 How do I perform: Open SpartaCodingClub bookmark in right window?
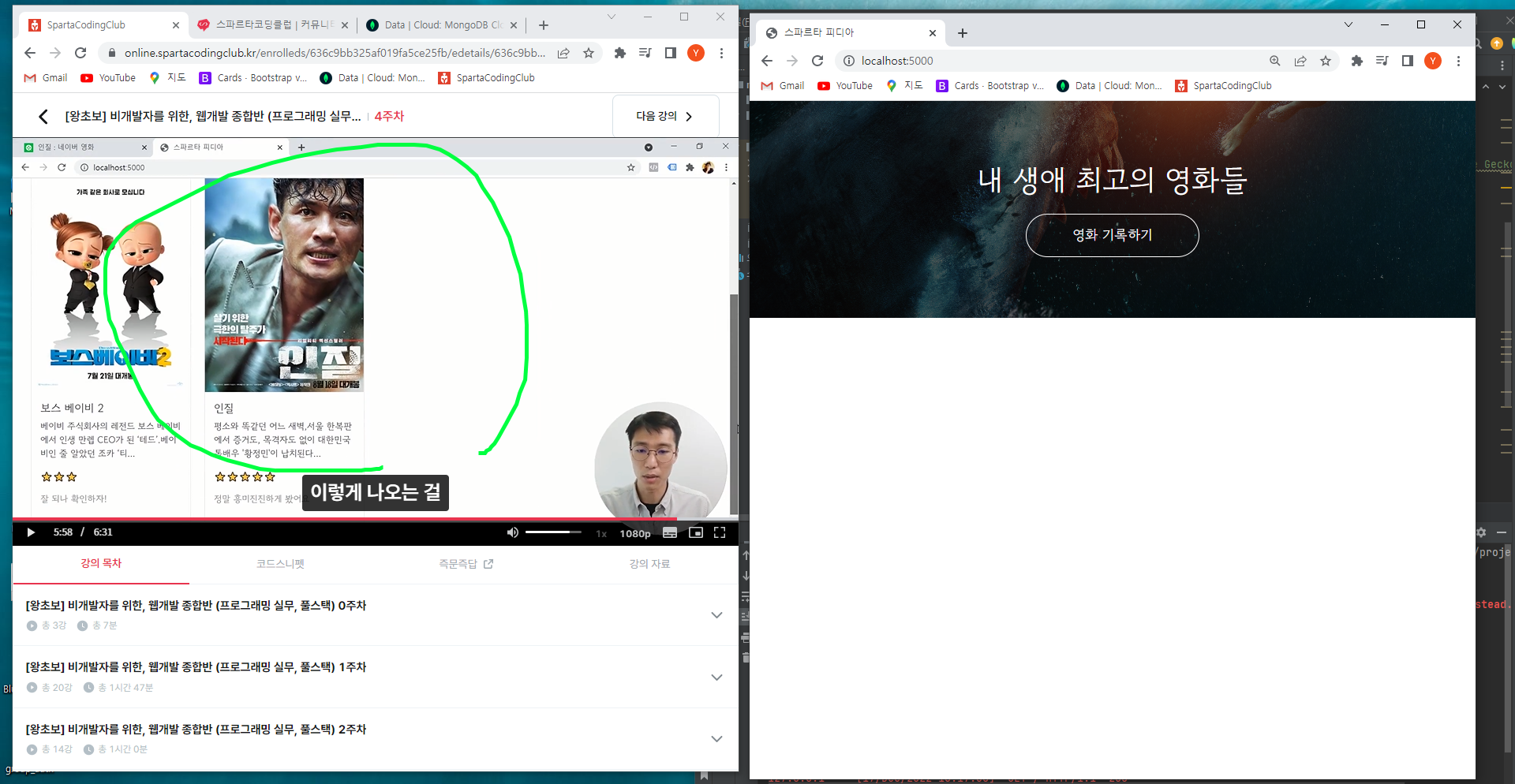coord(1223,85)
